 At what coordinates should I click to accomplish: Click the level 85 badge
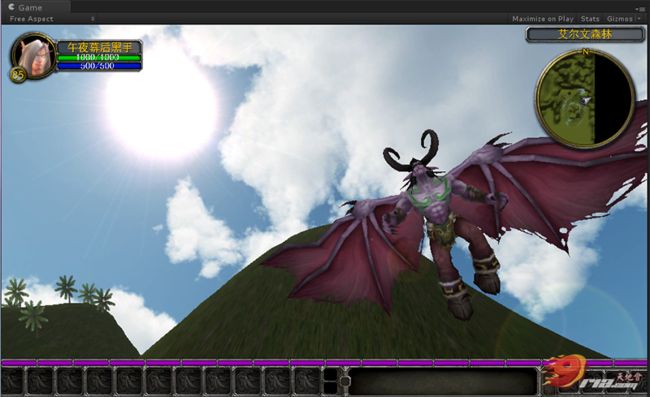pyautogui.click(x=18, y=75)
